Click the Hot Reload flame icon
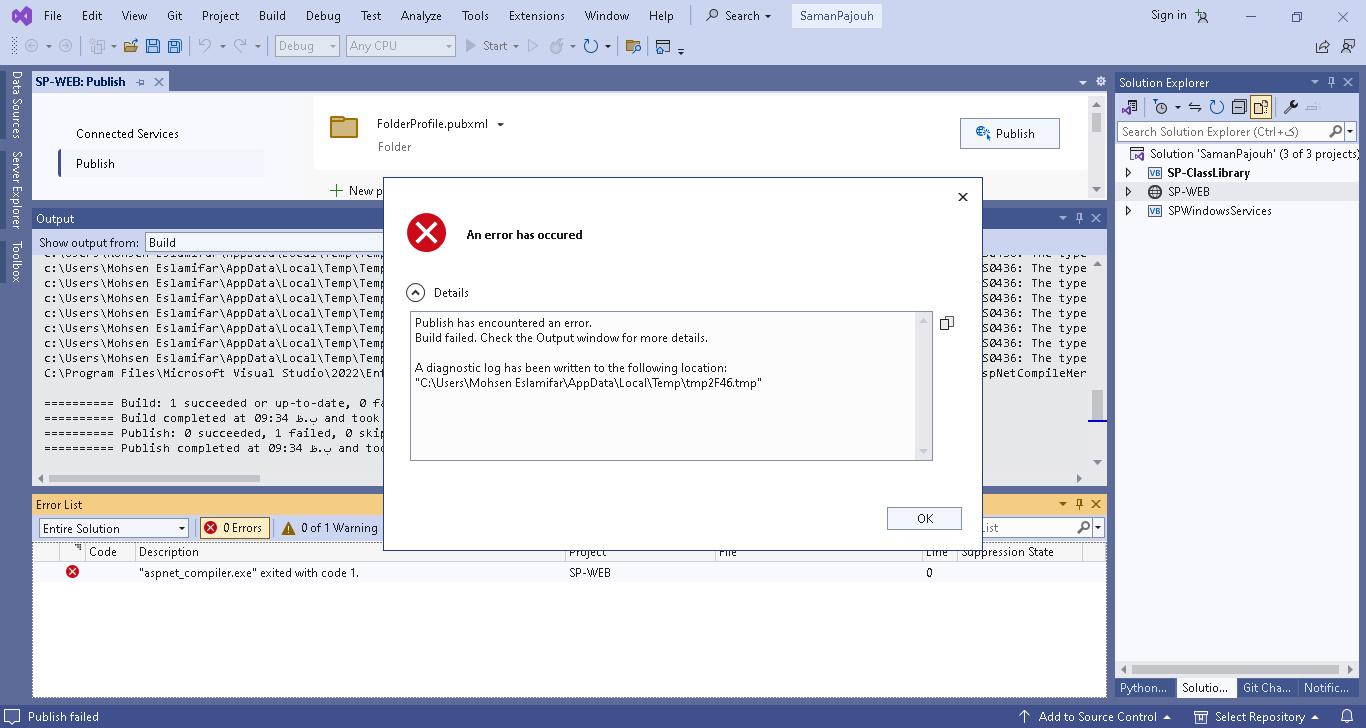The image size is (1366, 728). point(558,46)
